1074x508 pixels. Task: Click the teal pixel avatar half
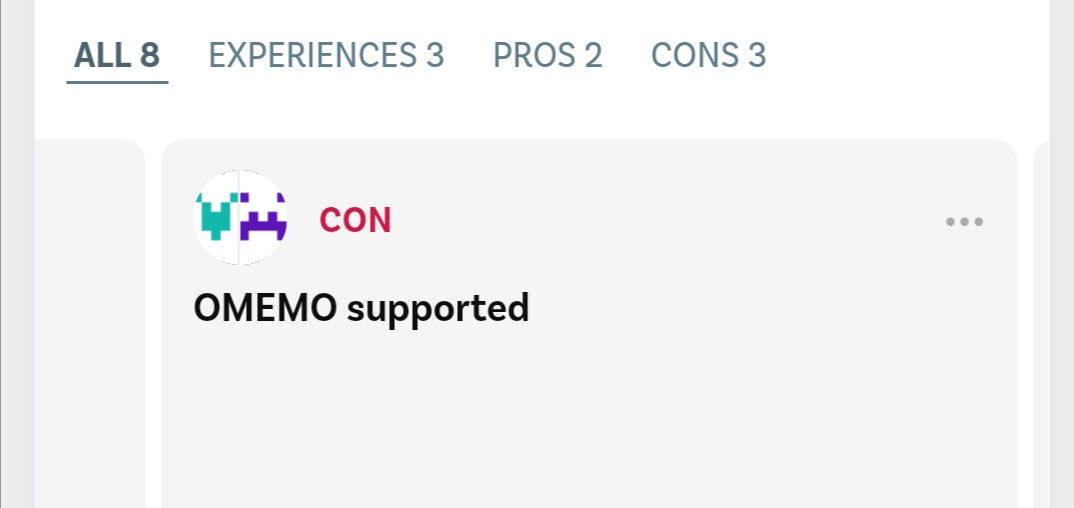click(x=217, y=217)
